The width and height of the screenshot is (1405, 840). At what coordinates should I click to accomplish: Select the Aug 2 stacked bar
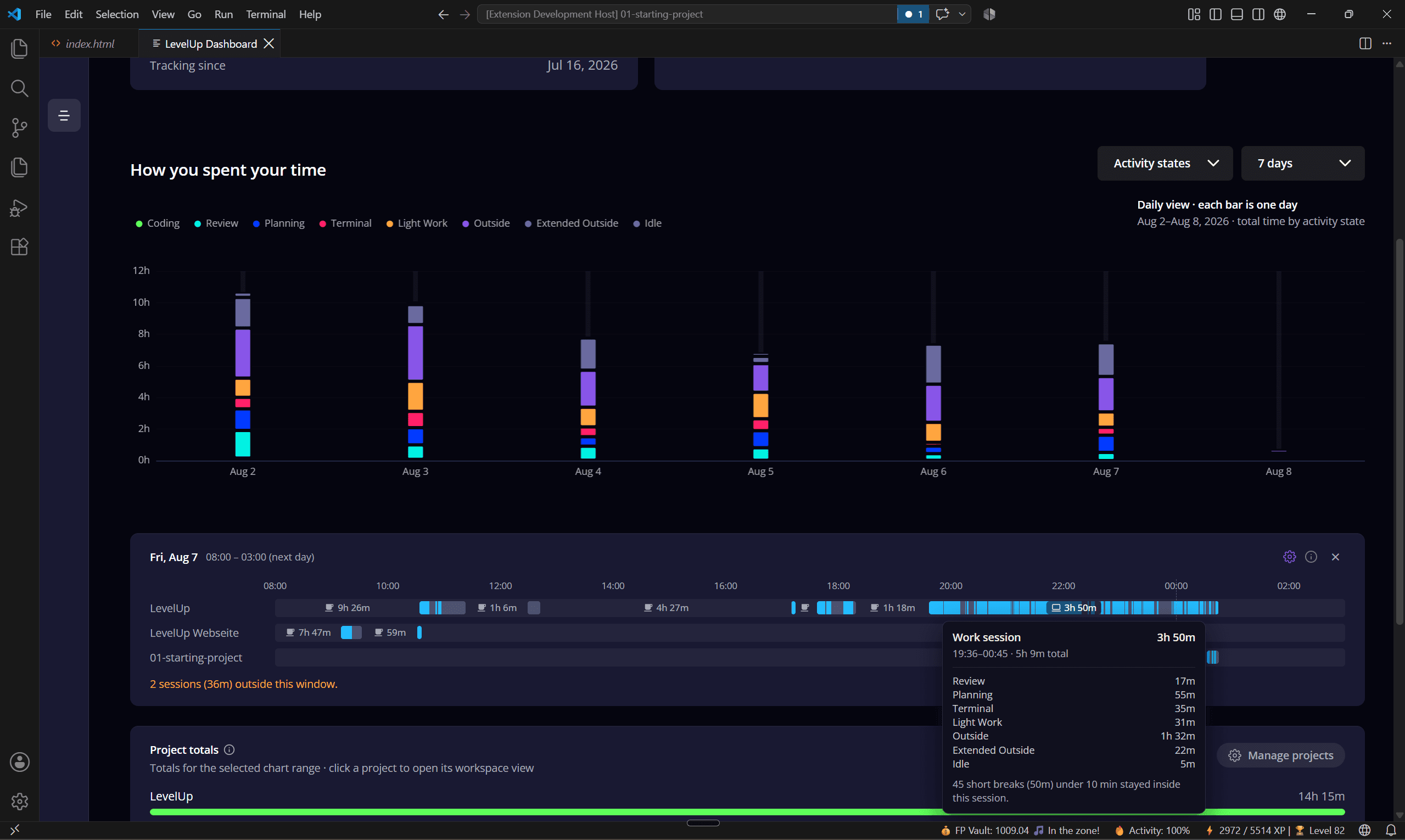tap(243, 375)
